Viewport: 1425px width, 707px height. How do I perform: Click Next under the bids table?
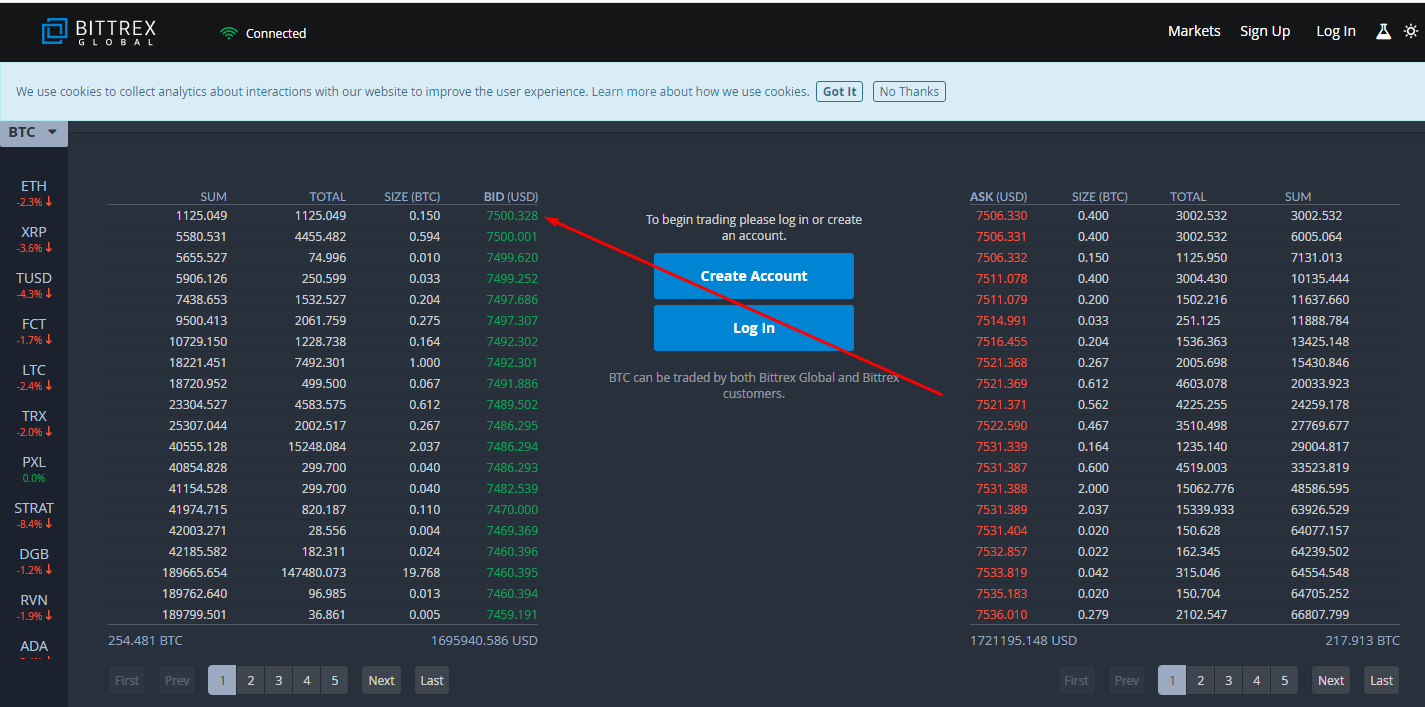point(382,680)
